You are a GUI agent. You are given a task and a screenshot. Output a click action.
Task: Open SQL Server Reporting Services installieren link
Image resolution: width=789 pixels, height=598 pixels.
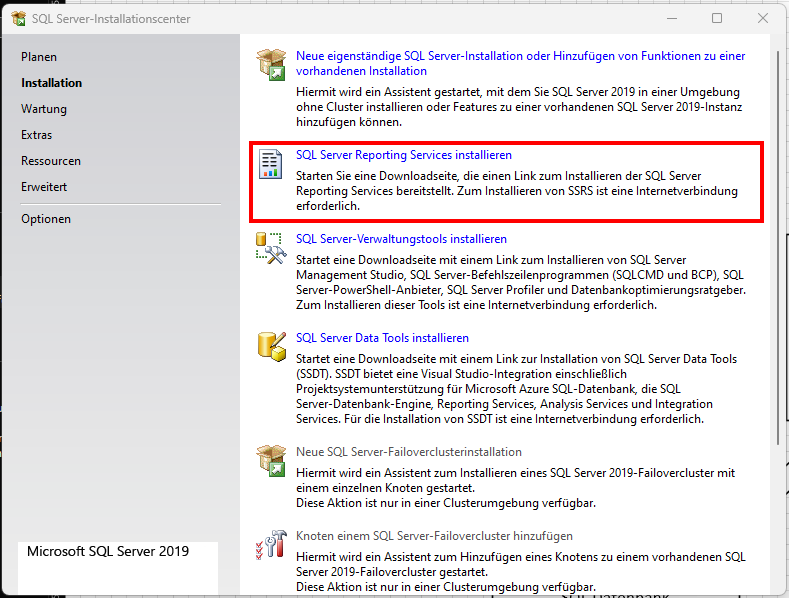(x=404, y=155)
